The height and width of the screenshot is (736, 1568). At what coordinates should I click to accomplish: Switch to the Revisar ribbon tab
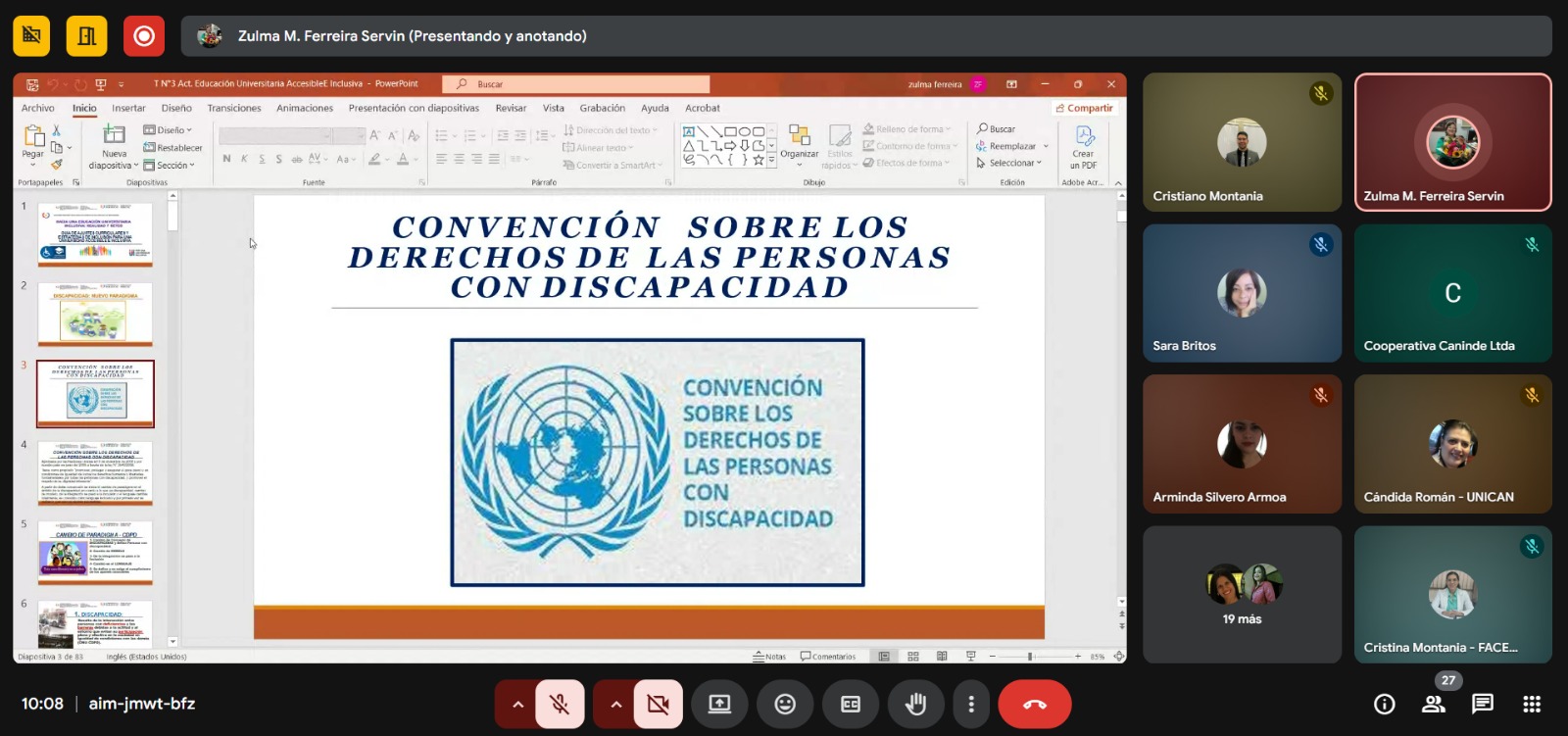pos(511,108)
